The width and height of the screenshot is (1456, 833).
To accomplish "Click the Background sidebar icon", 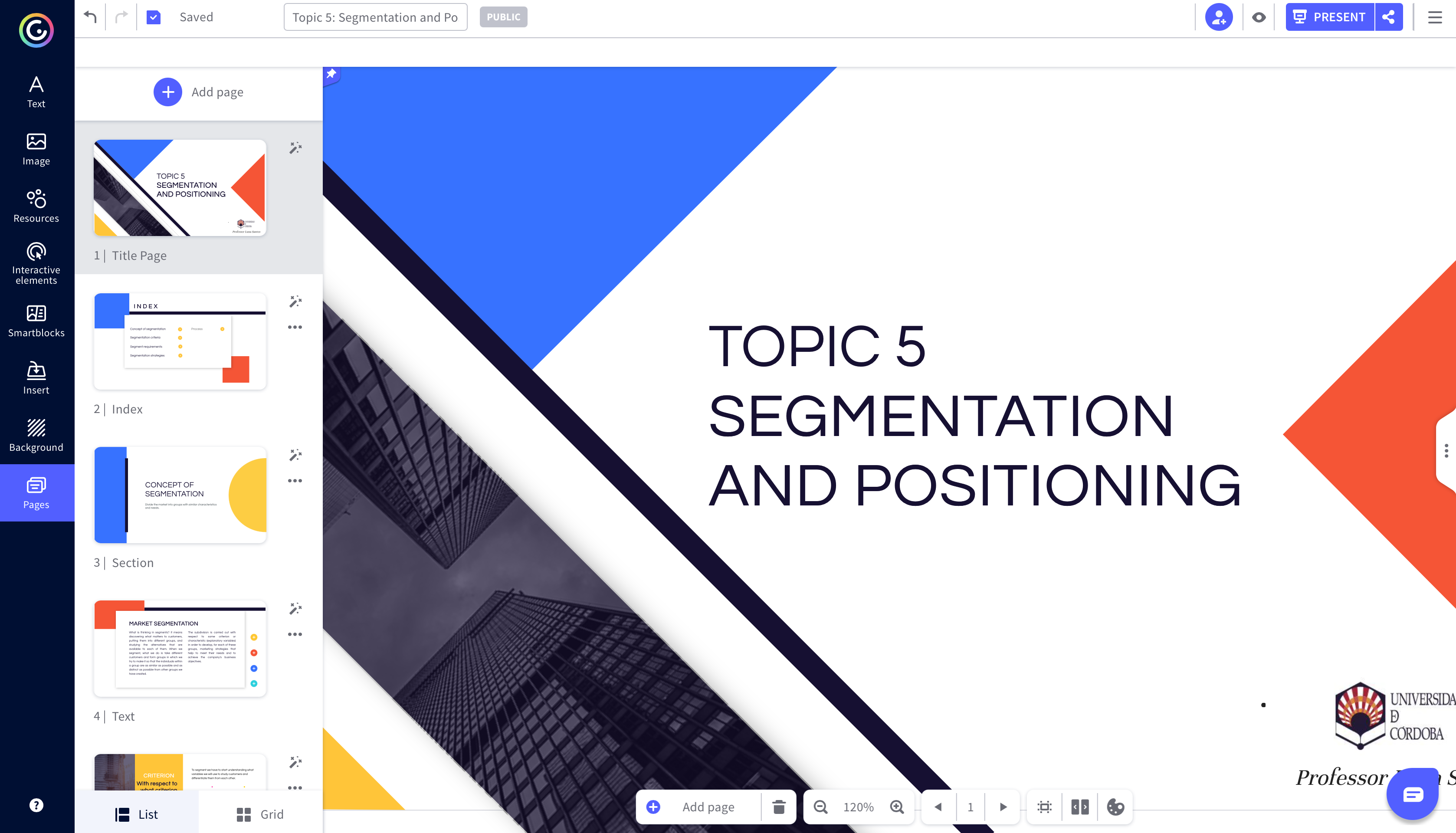I will 36,435.
